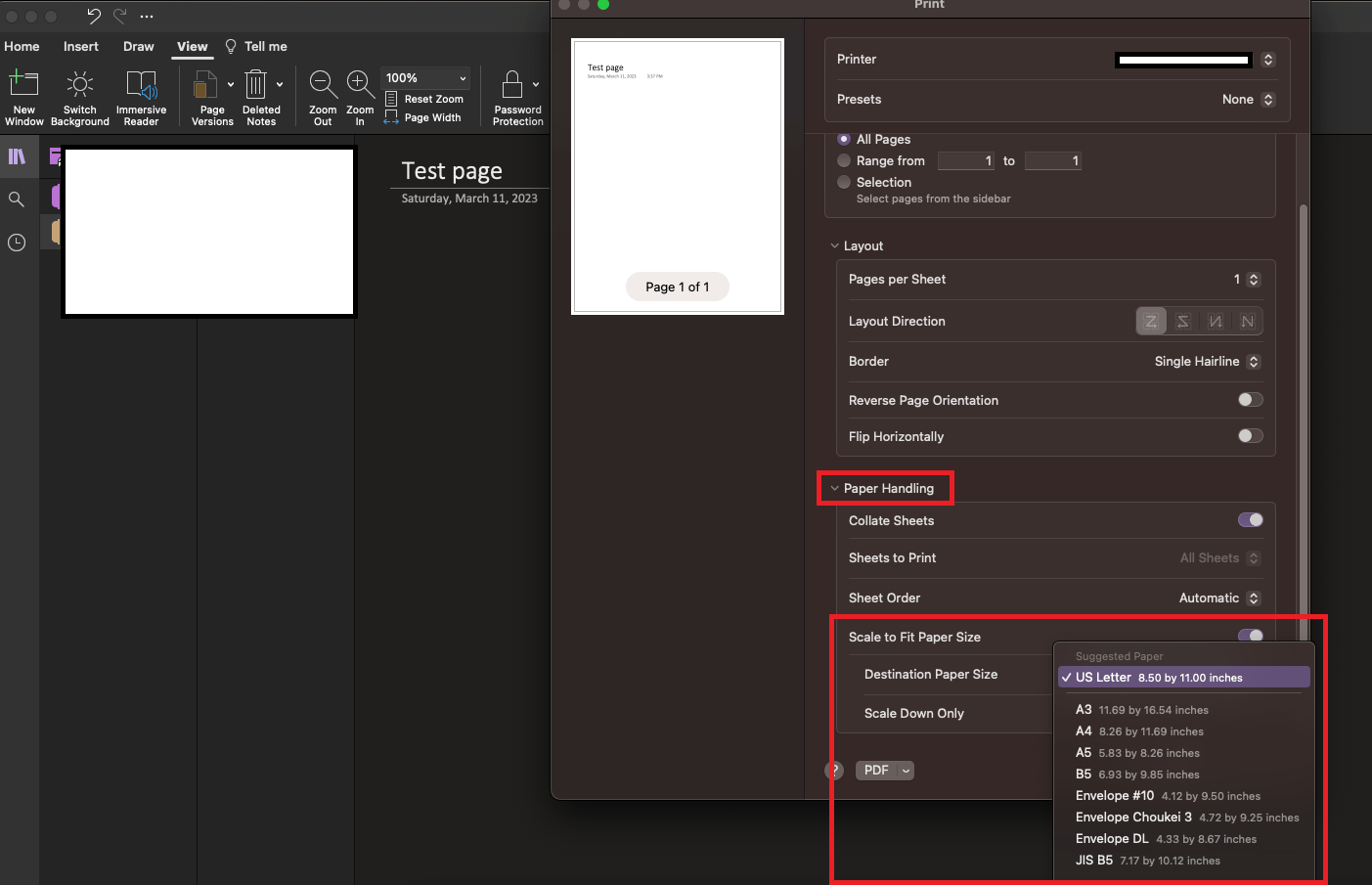Click the range start page field
Image resolution: width=1372 pixels, height=885 pixels.
pyautogui.click(x=966, y=161)
